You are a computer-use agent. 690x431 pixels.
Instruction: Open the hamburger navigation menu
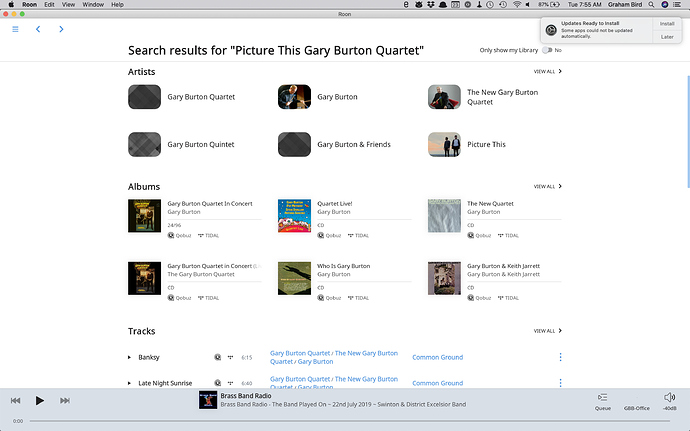point(15,29)
